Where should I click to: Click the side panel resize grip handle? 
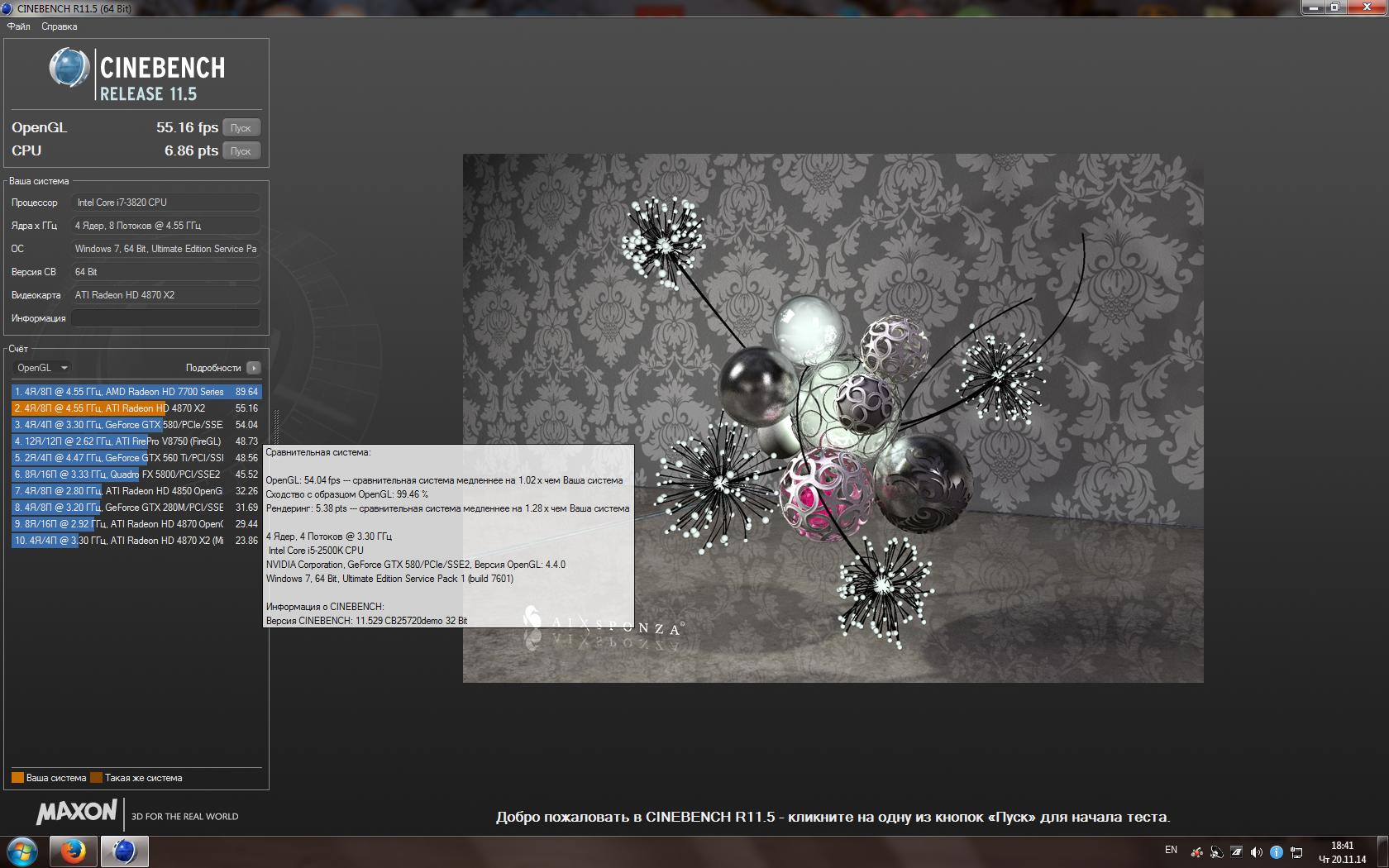pos(276,426)
